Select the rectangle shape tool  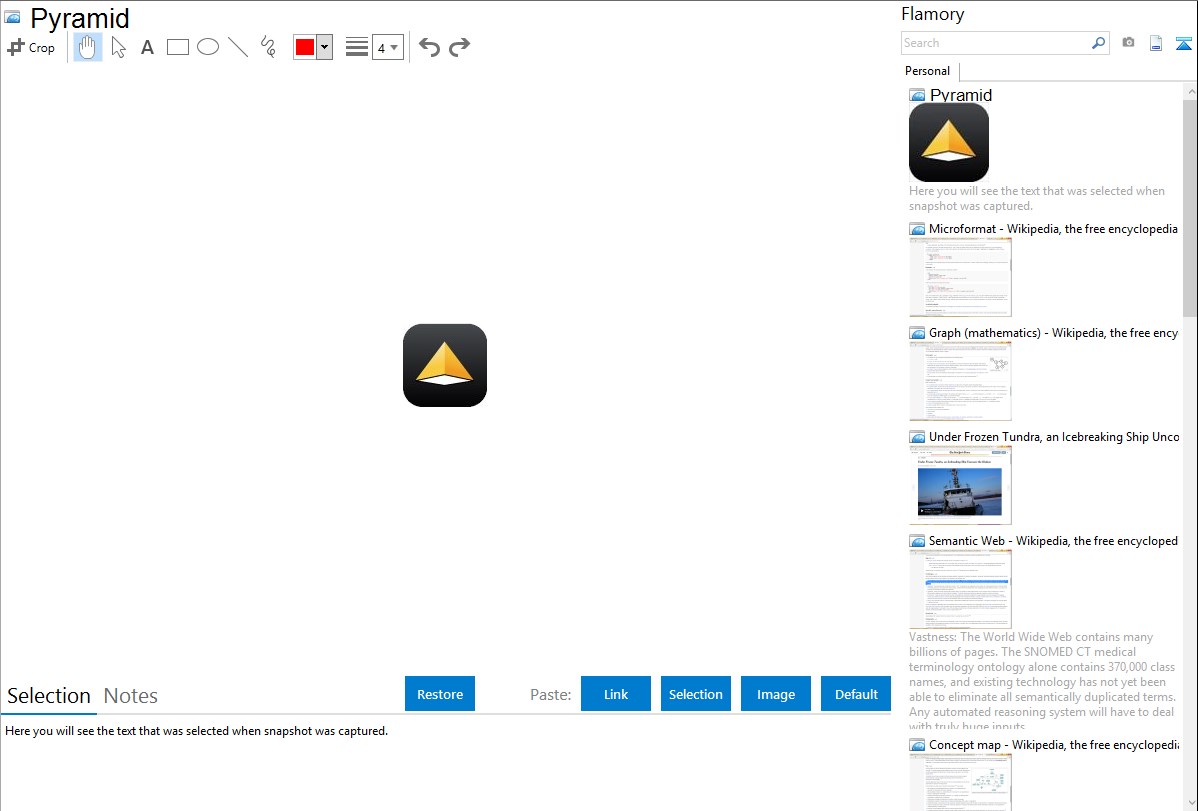click(178, 47)
